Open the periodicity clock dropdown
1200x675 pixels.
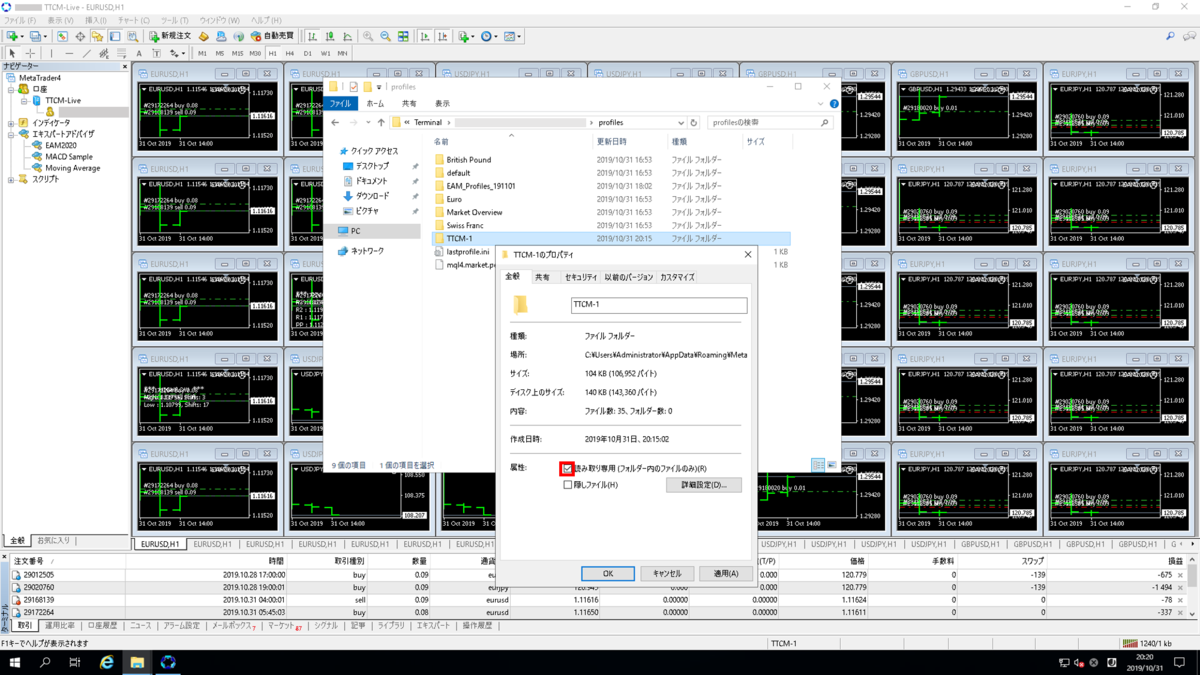[x=496, y=36]
